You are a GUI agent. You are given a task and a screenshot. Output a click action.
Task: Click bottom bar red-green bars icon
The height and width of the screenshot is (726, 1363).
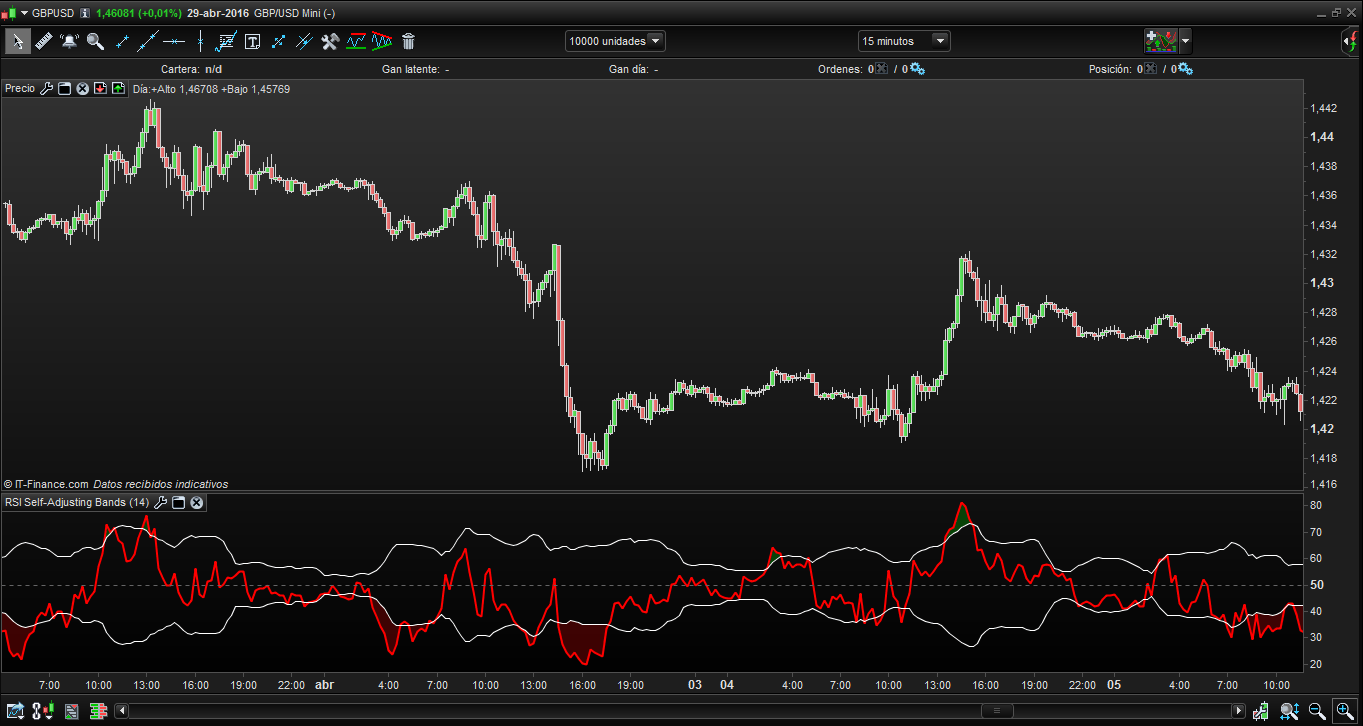pos(98,711)
